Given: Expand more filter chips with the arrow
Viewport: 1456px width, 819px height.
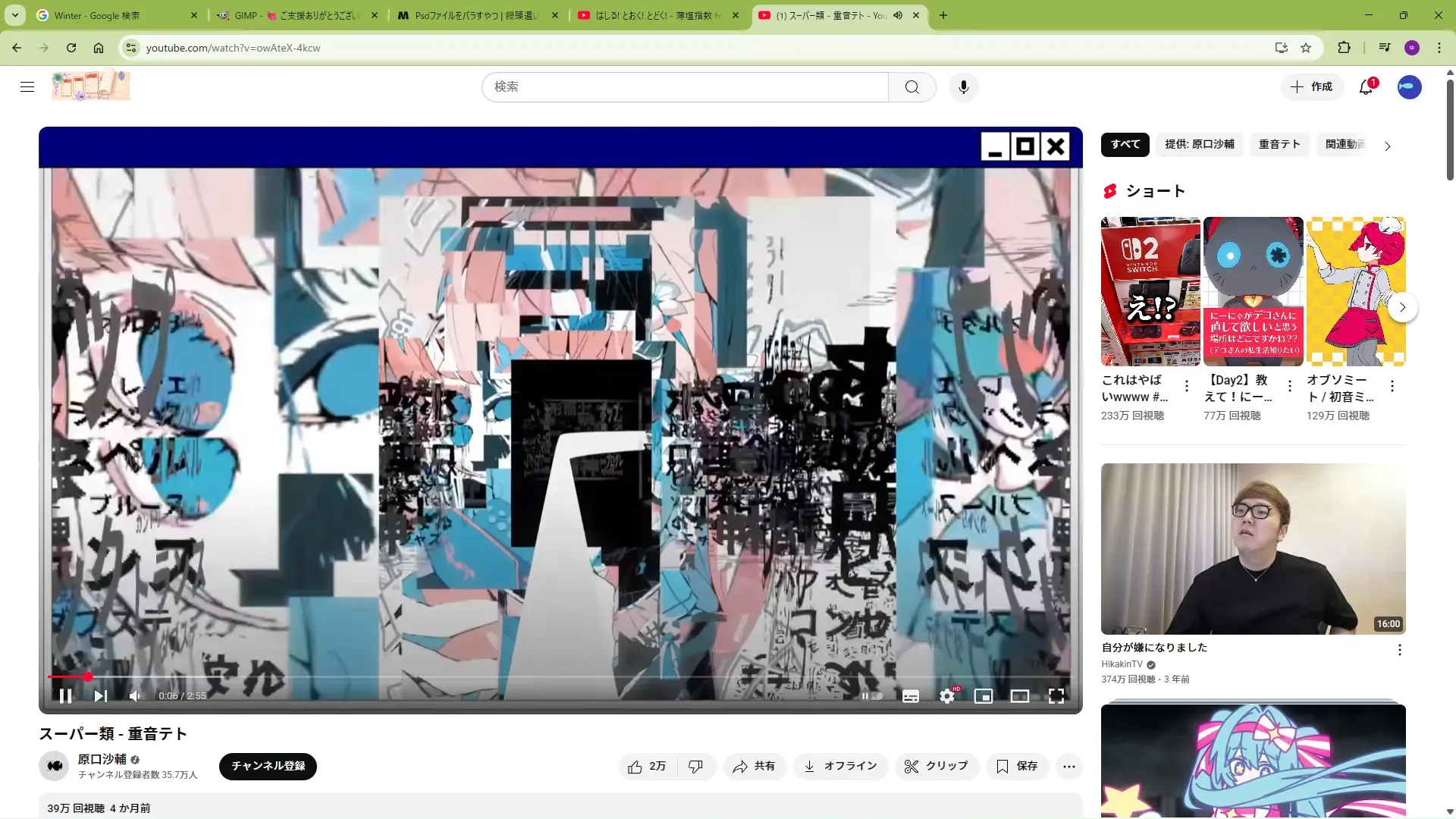Looking at the screenshot, I should [x=1388, y=146].
